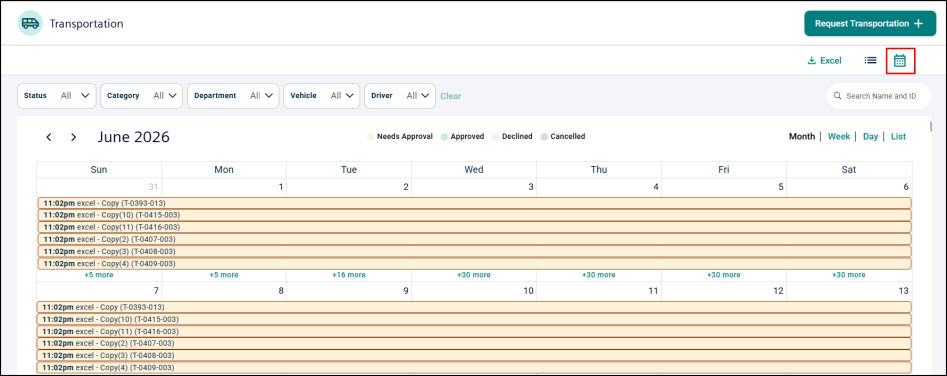Open second-week event excel - Copy (T-0393-013)
The width and height of the screenshot is (947, 376).
pos(474,307)
